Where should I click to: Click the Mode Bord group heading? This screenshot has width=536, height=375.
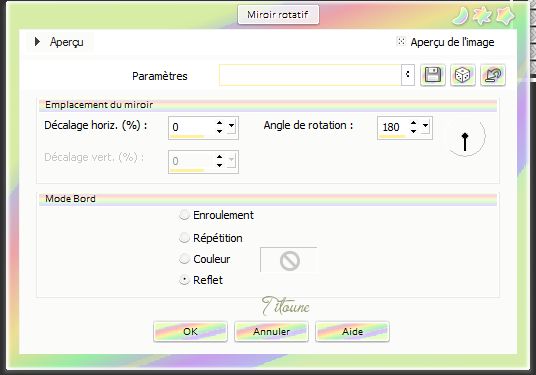click(x=70, y=199)
